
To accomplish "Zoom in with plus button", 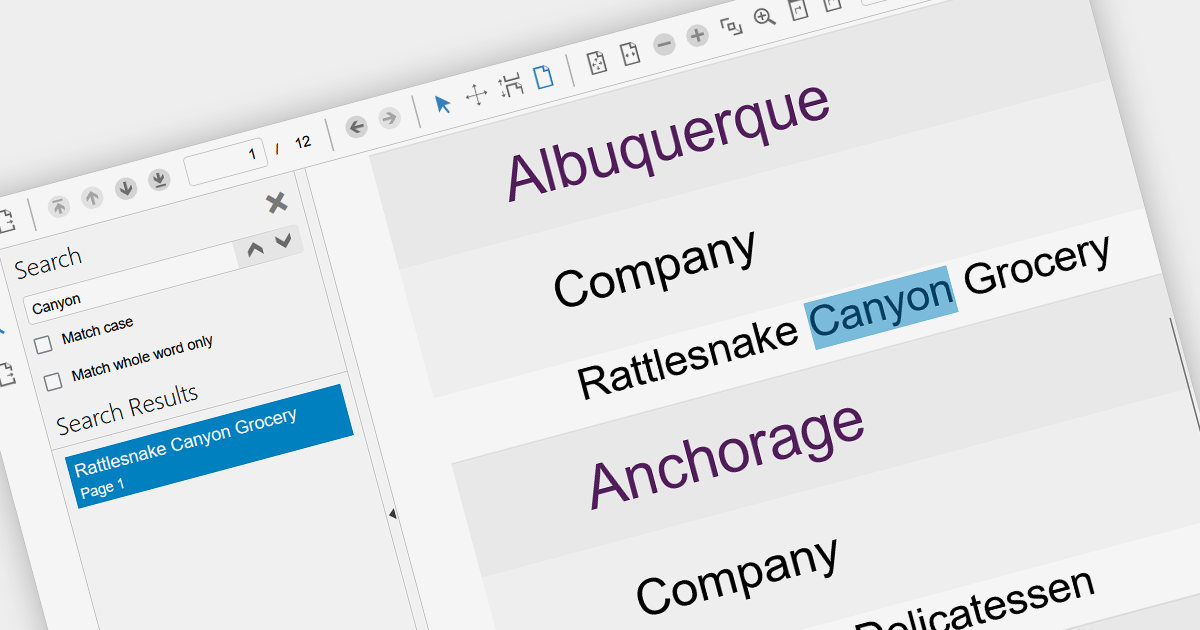I will point(697,36).
